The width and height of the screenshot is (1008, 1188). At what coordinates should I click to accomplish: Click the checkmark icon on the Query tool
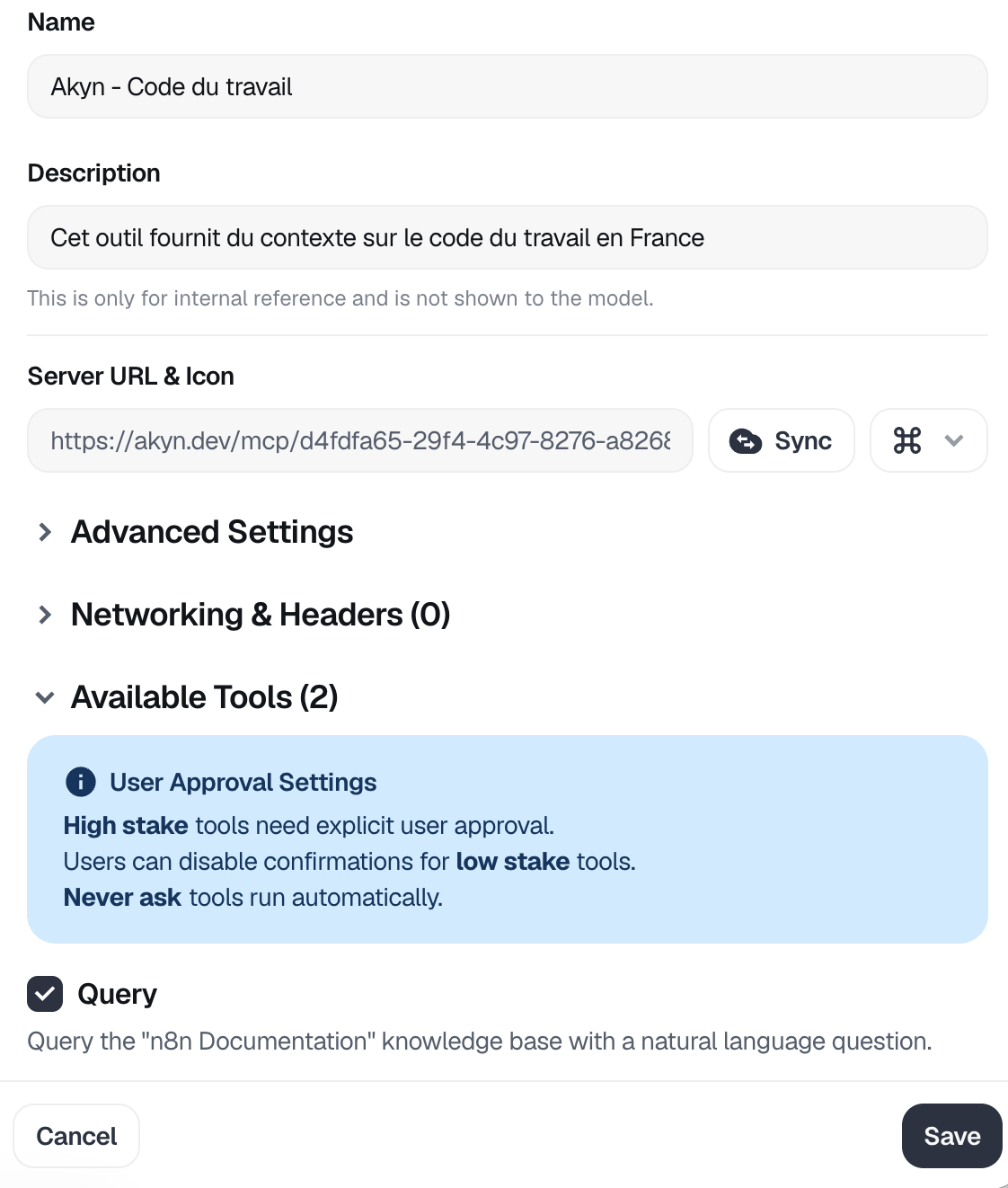(45, 994)
